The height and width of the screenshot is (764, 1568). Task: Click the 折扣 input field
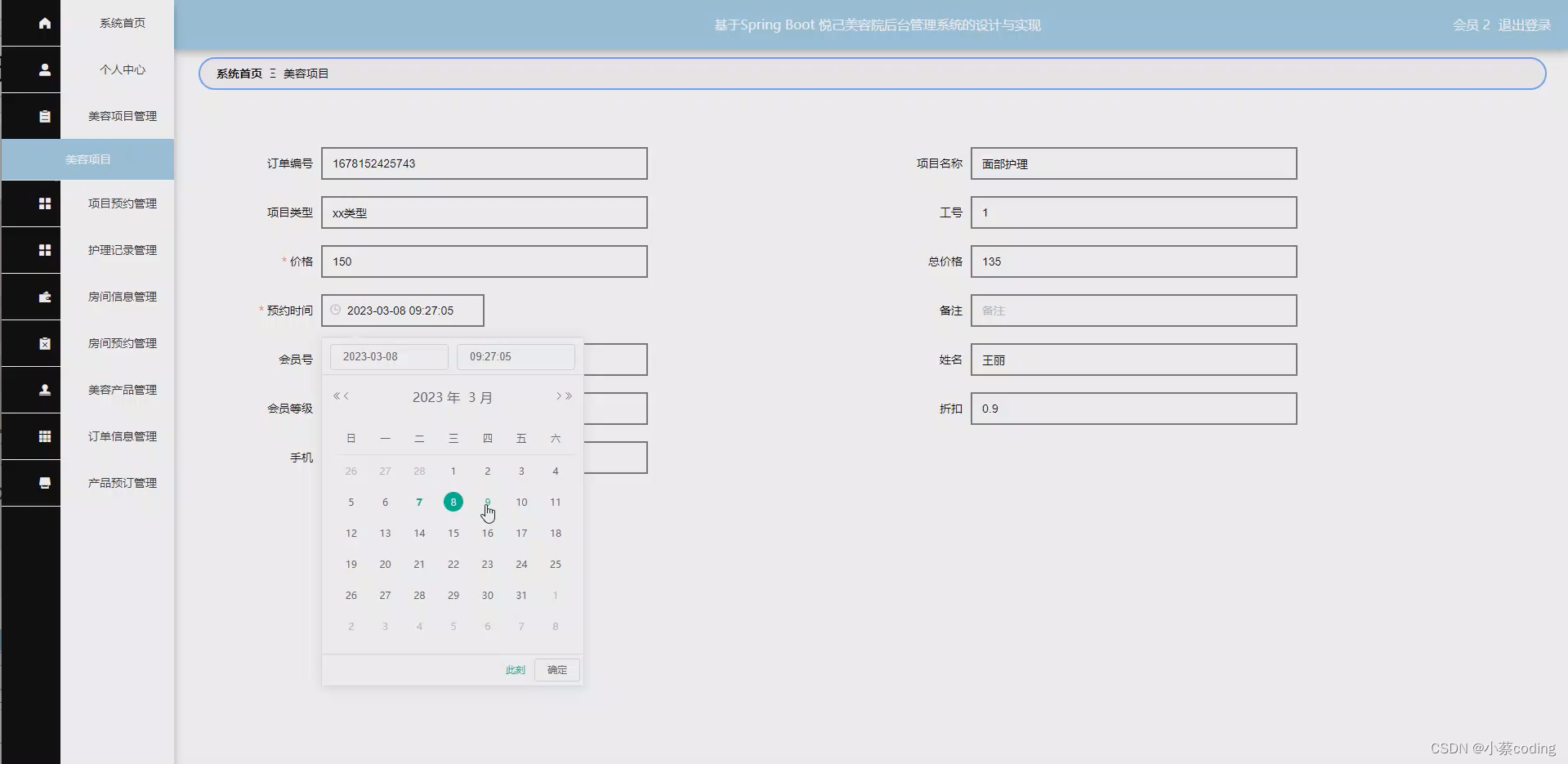[1134, 409]
